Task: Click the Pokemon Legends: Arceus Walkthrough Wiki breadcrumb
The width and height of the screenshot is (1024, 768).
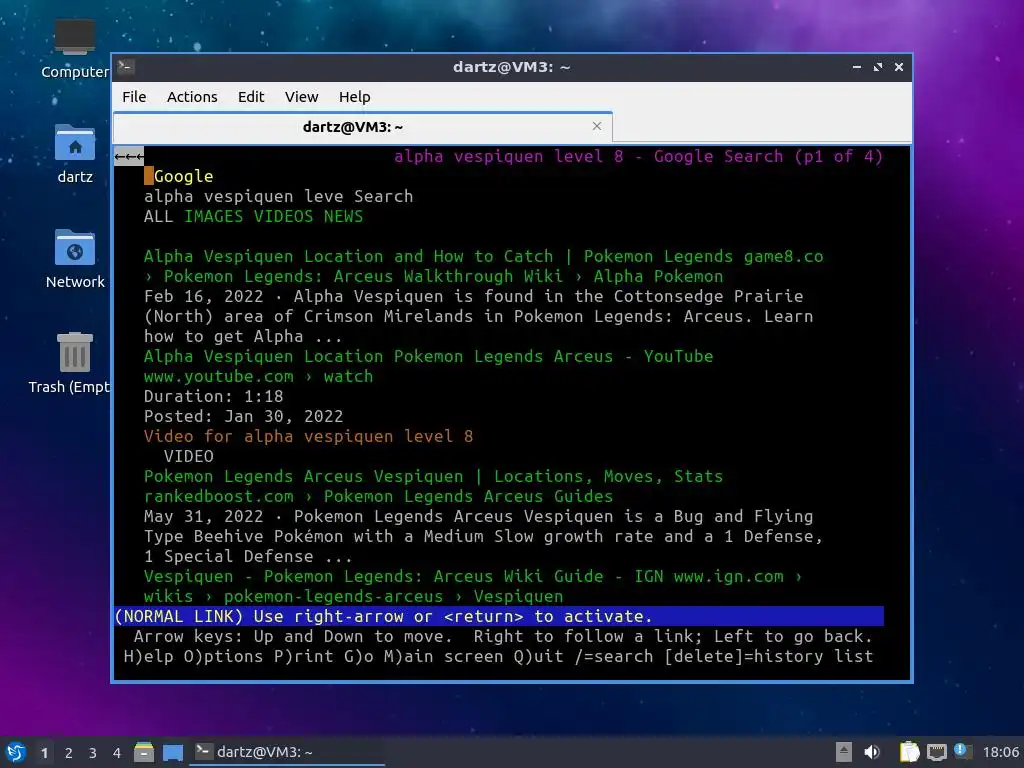Action: (x=362, y=277)
